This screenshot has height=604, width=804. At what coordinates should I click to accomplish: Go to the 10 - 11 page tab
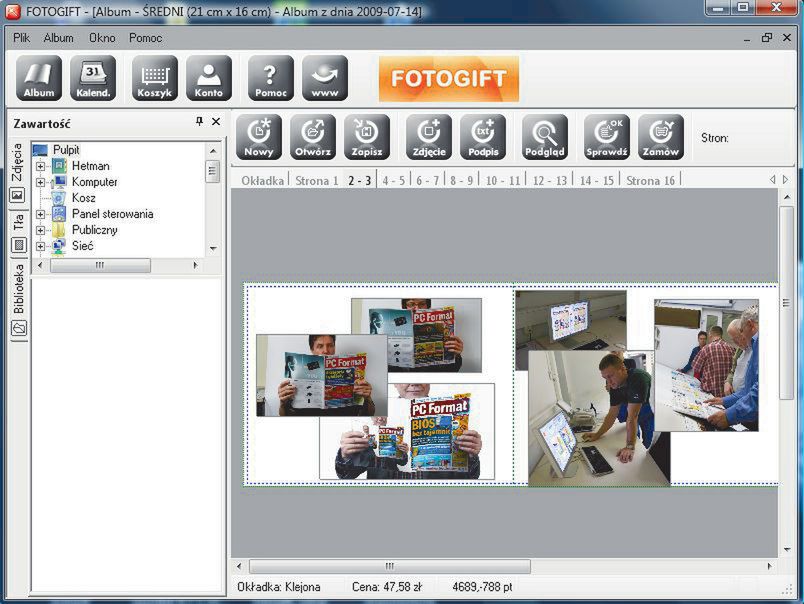click(502, 180)
